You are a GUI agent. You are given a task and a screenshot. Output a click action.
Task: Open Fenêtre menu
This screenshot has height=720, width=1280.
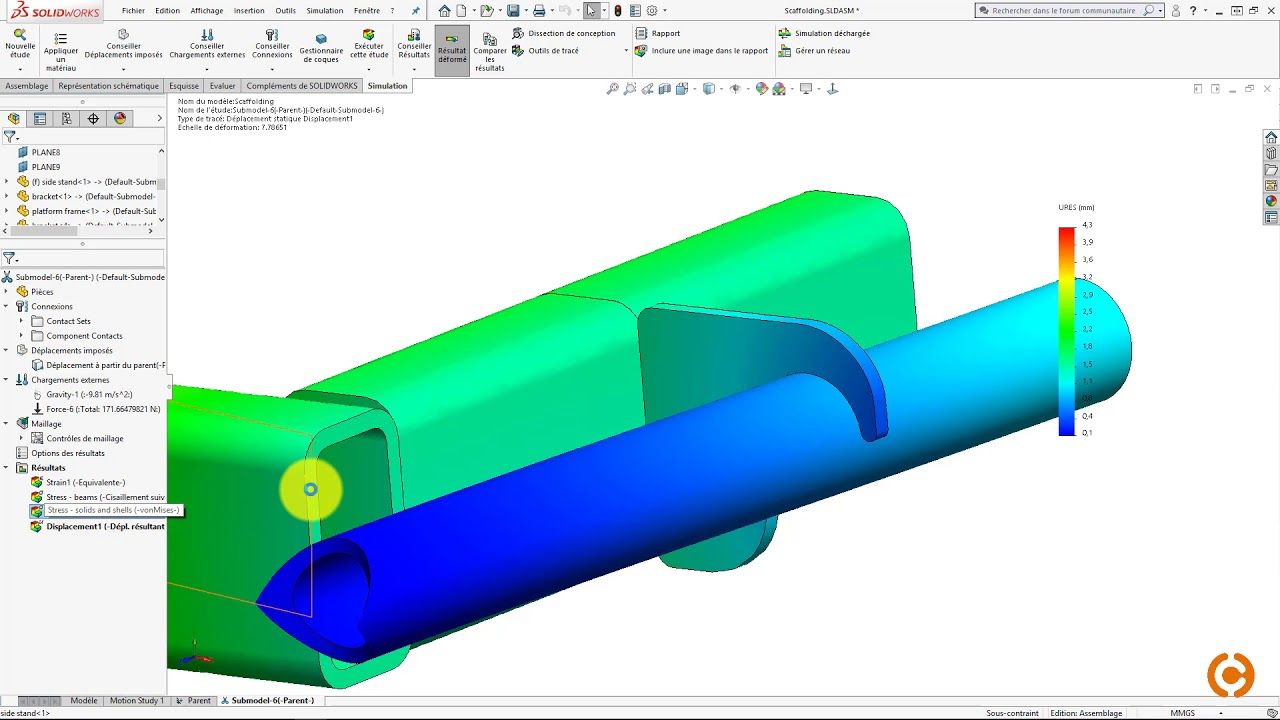coord(367,10)
